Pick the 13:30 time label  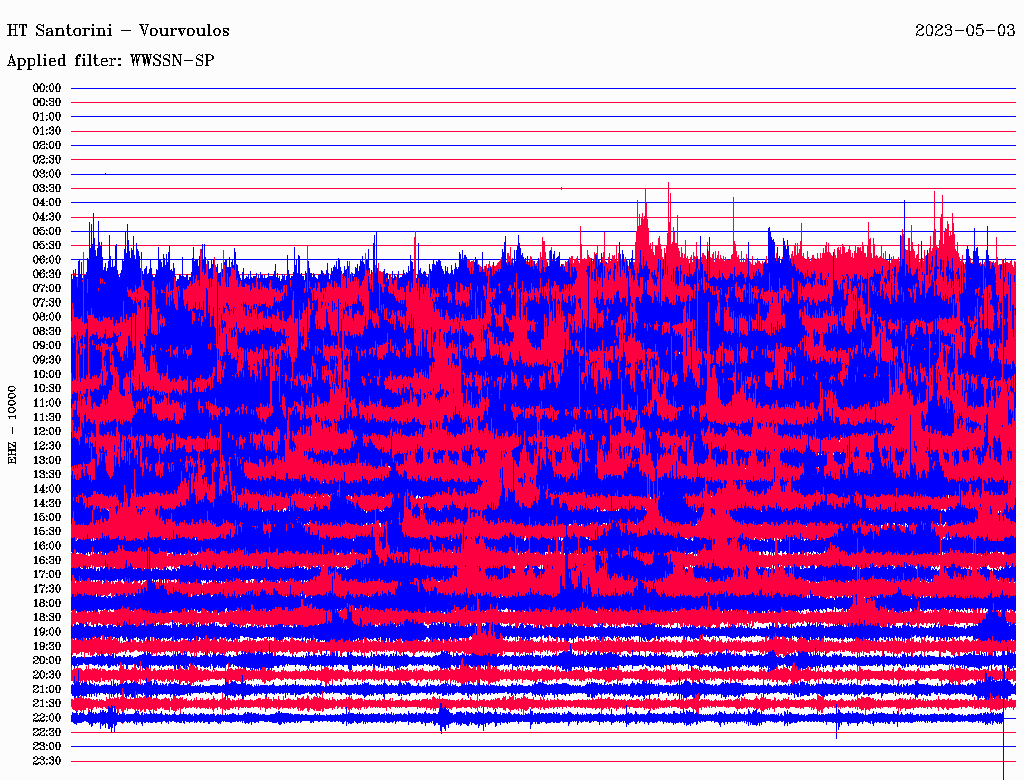[47, 474]
